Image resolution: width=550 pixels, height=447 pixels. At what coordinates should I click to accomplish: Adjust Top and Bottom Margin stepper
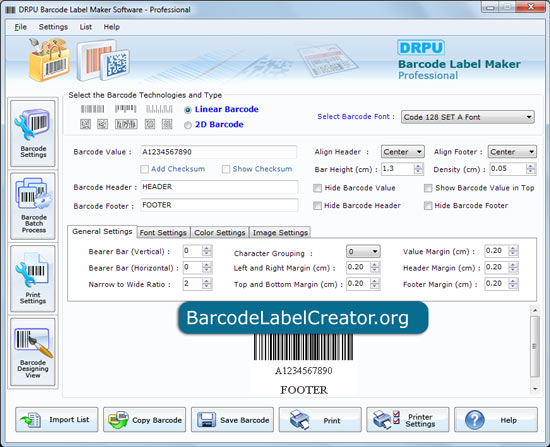pyautogui.click(x=375, y=284)
